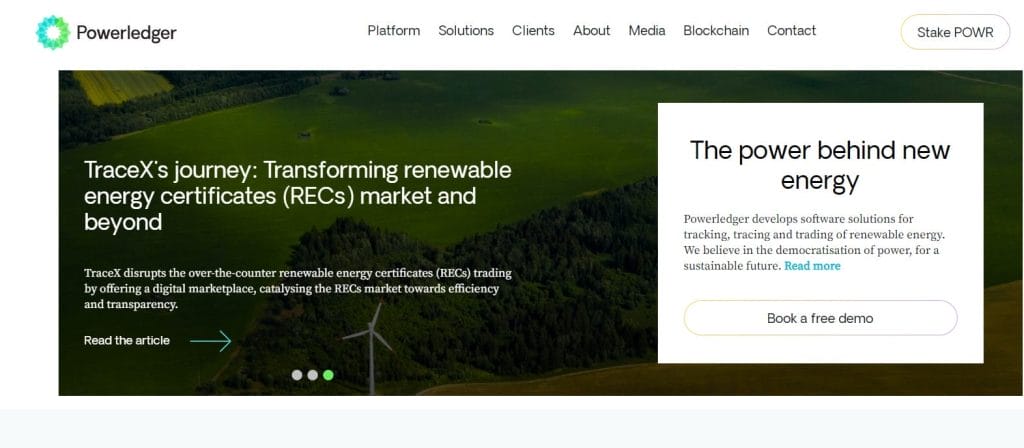Click The power behind new energy heading

[x=820, y=165]
